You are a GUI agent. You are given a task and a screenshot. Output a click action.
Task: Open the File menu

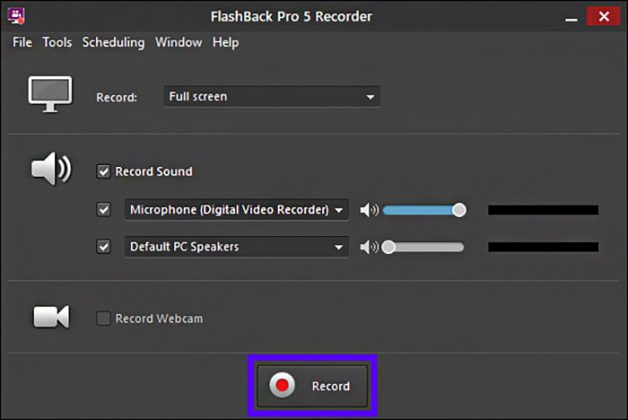(x=22, y=42)
